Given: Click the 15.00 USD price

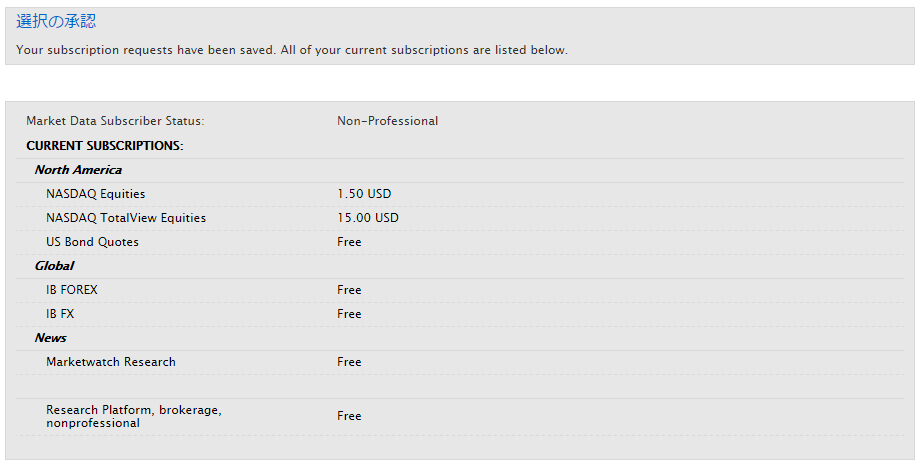Looking at the screenshot, I should 368,218.
